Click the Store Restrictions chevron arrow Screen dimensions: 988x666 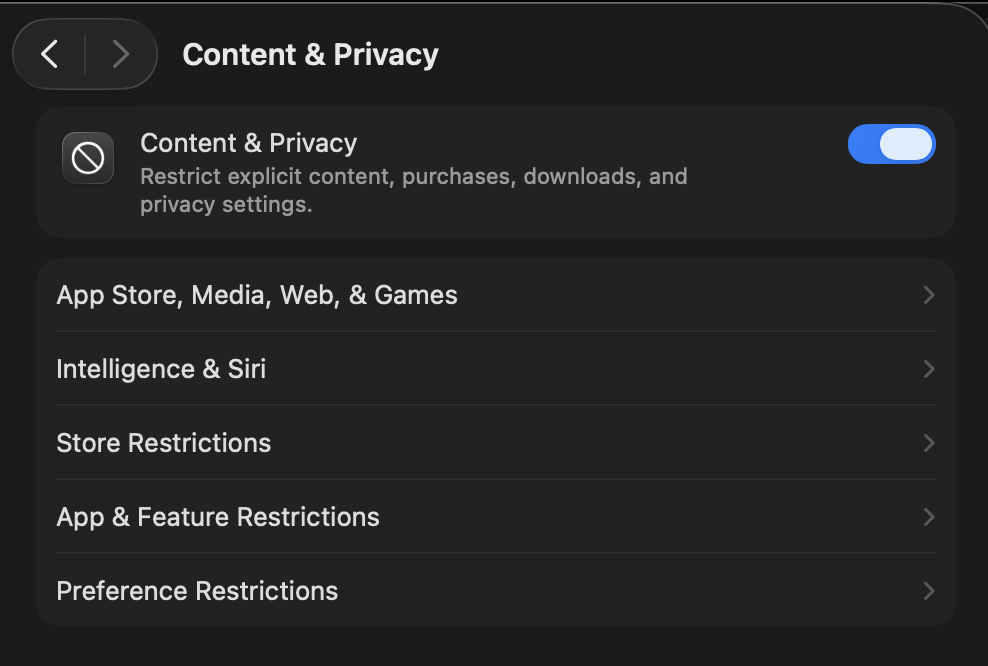coord(929,443)
